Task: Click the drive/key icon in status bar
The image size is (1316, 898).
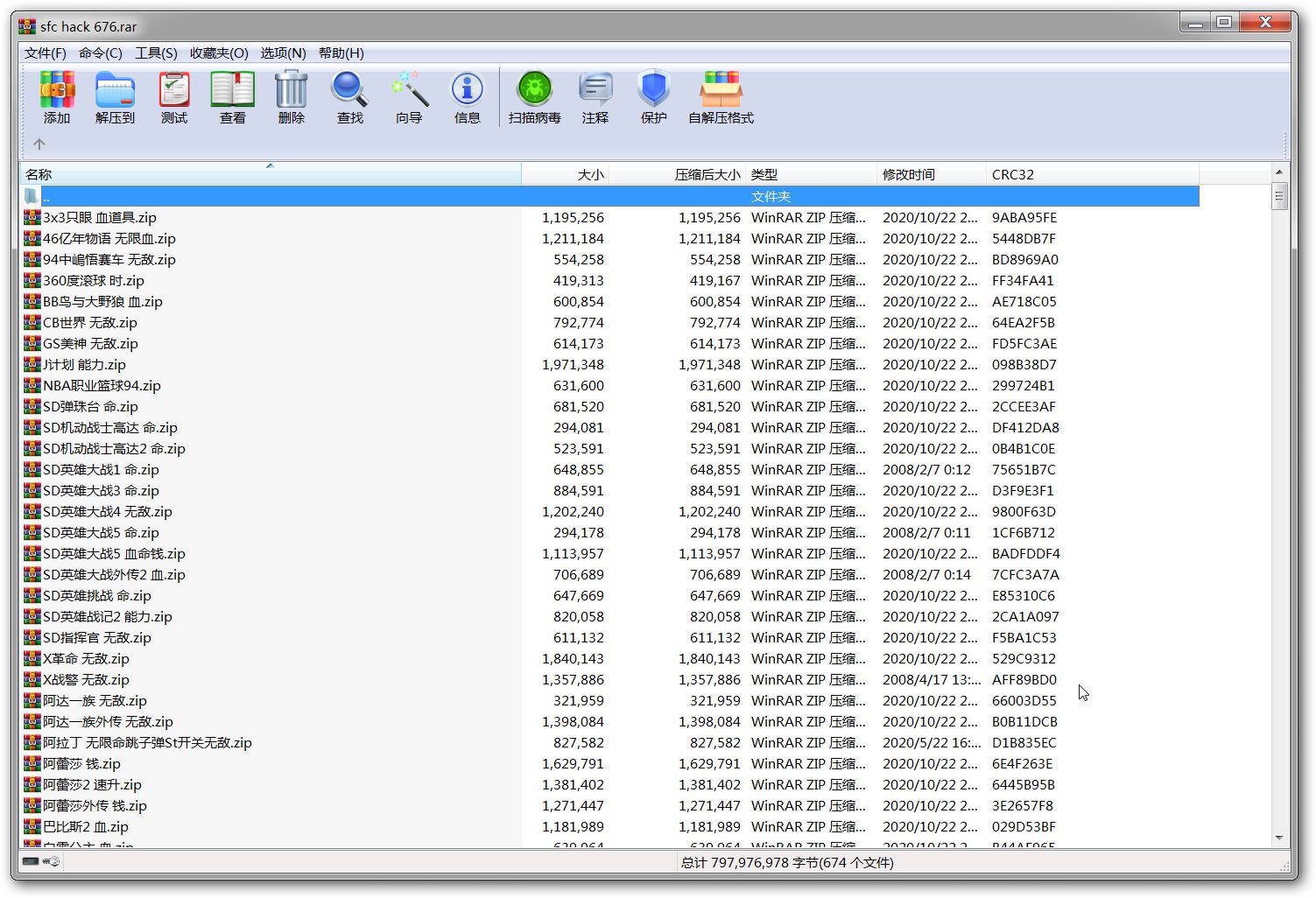Action: 40,861
